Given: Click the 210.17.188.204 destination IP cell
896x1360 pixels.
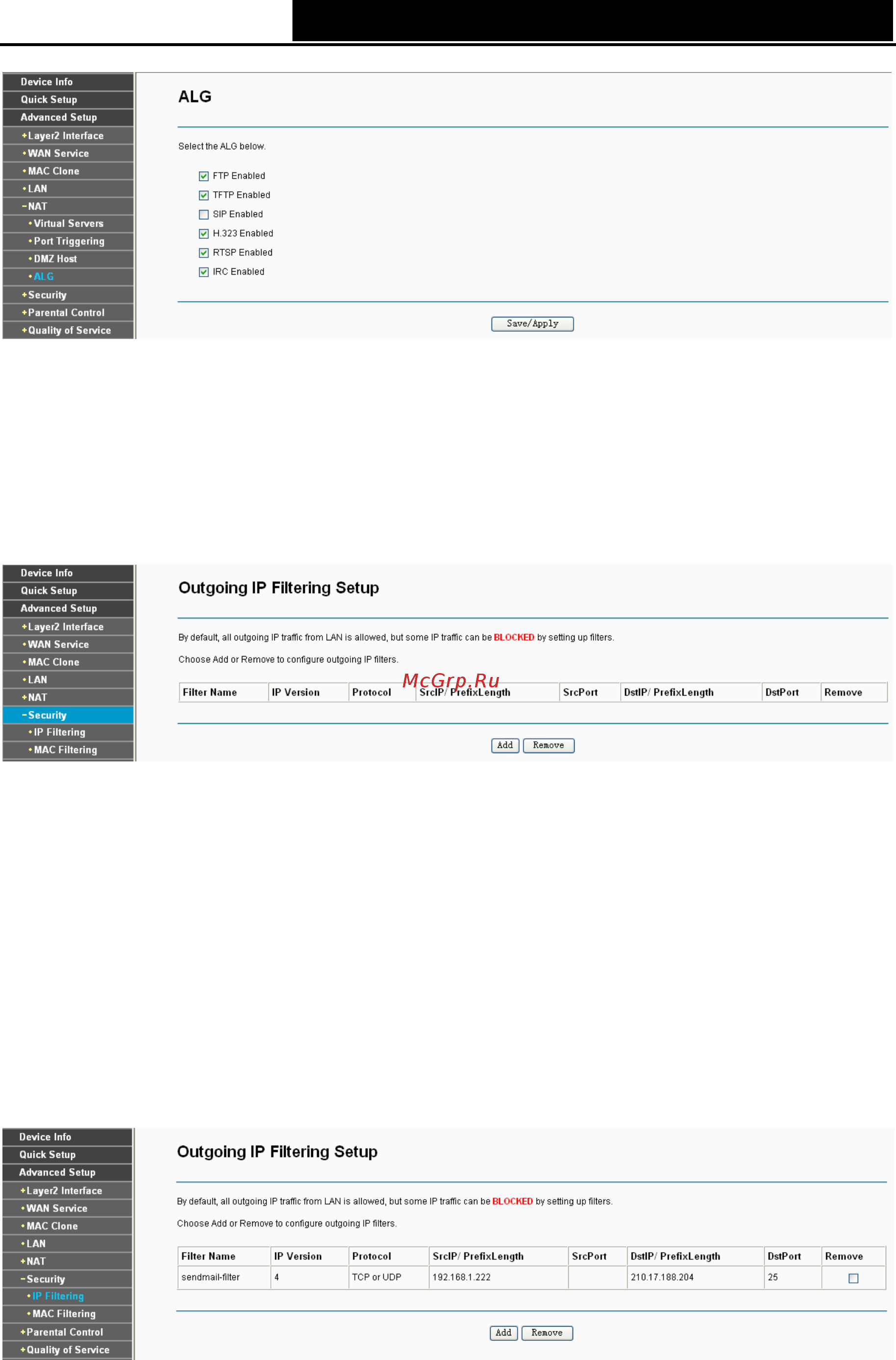Looking at the screenshot, I should tap(695, 1277).
